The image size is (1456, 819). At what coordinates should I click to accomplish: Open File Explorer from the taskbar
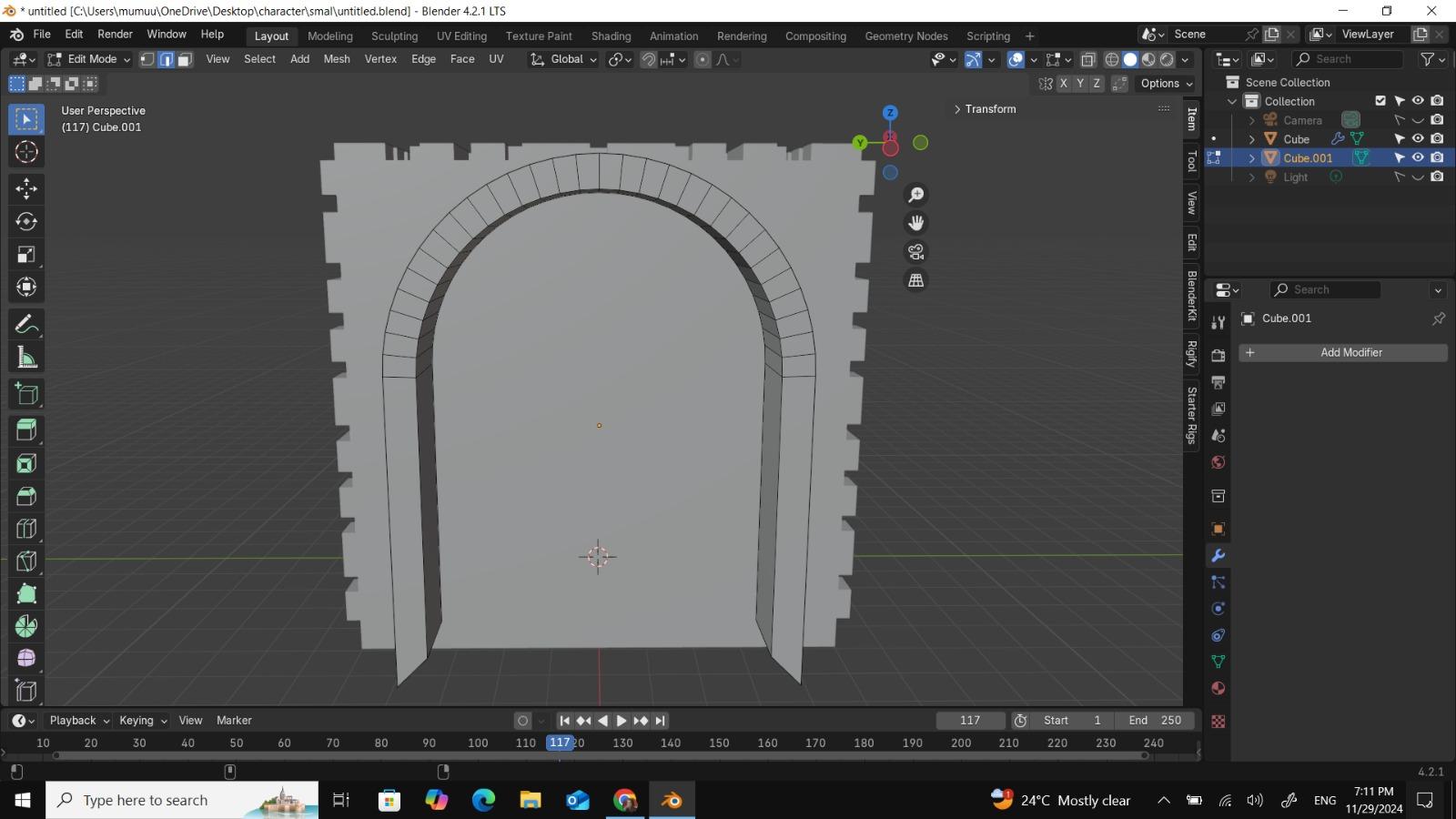[x=531, y=801]
